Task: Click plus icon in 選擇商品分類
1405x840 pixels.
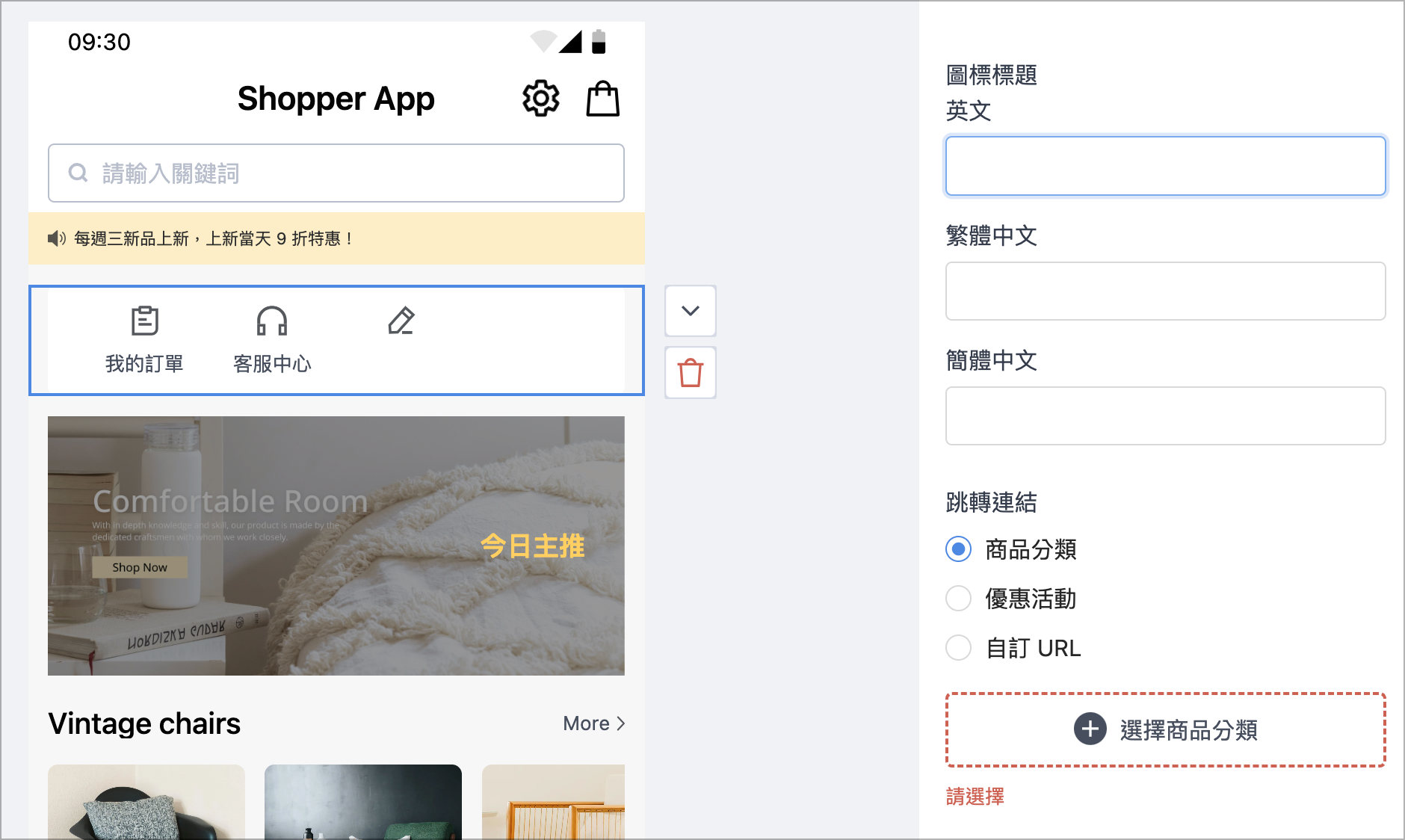Action: coord(1090,729)
